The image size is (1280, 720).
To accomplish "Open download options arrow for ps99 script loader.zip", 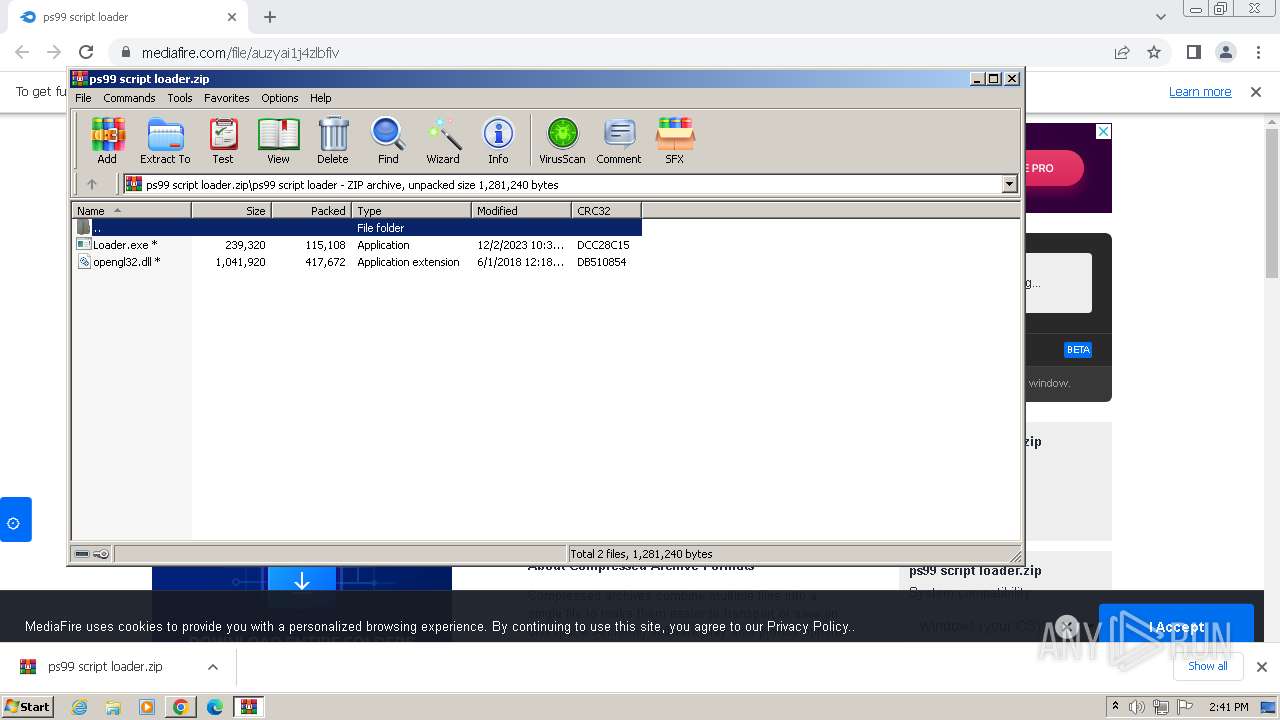I will tap(213, 667).
